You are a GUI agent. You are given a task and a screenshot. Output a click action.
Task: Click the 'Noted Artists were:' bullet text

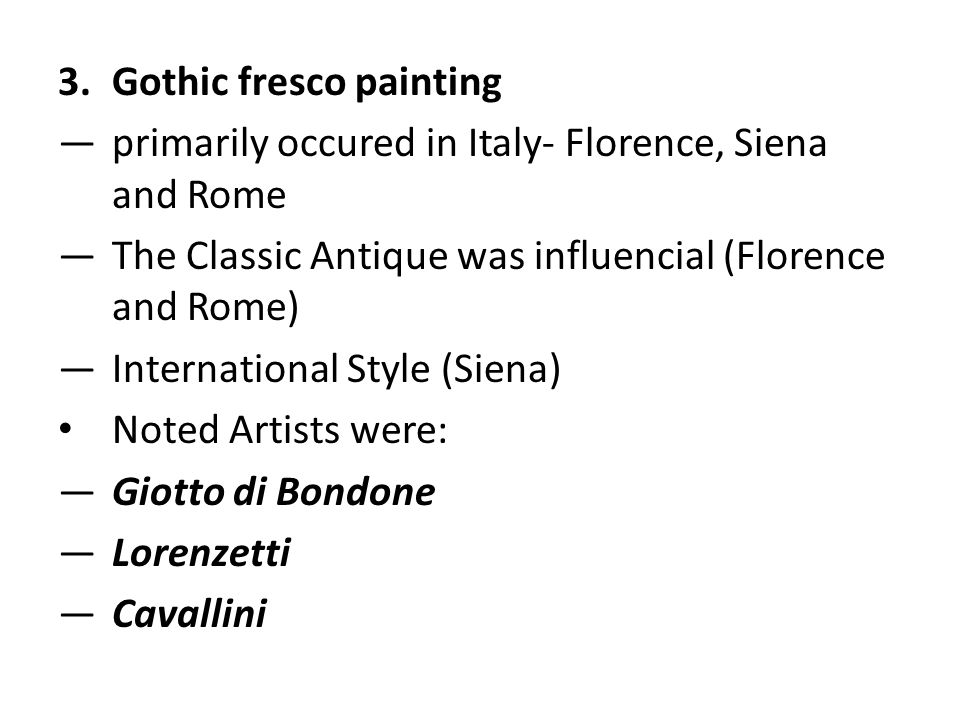click(280, 430)
